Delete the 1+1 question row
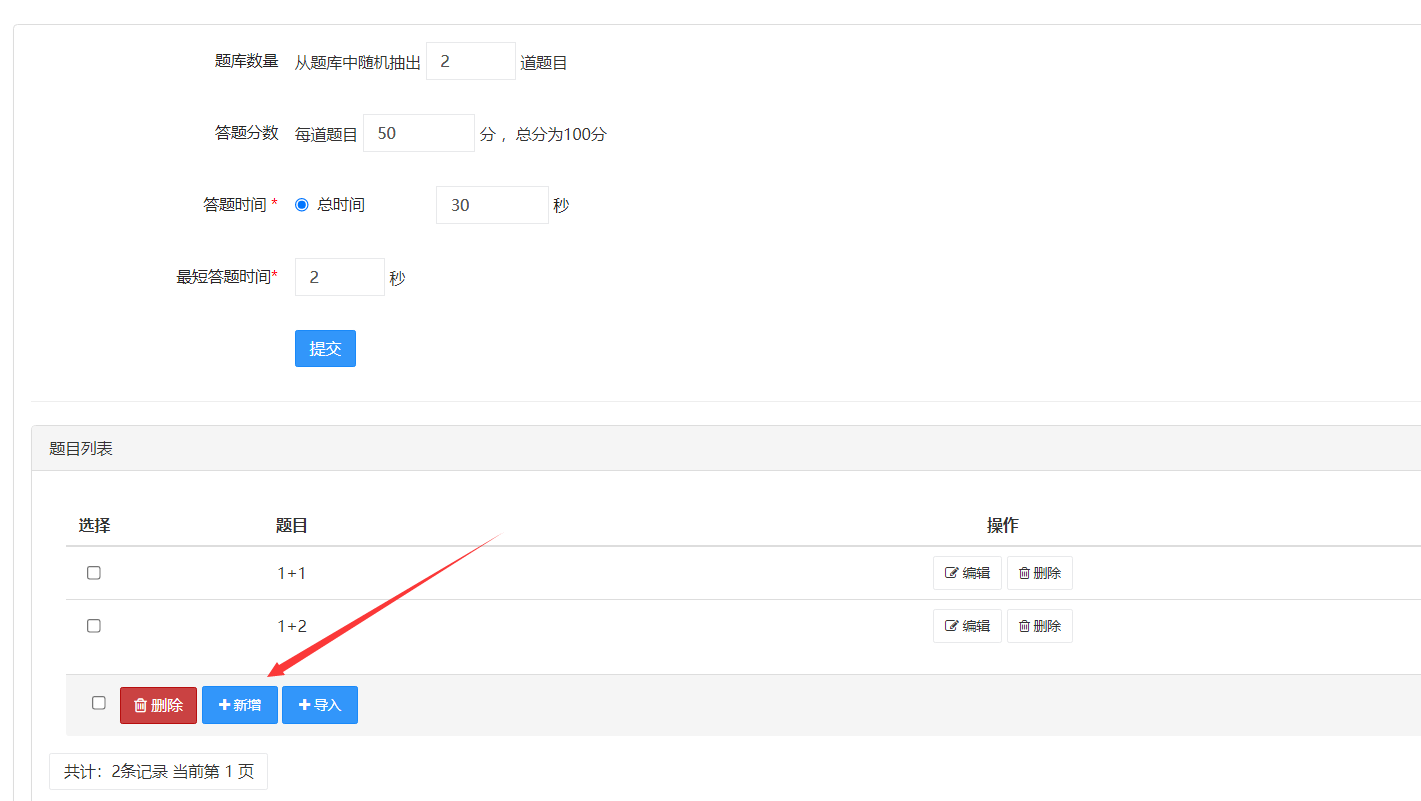 pyautogui.click(x=1040, y=573)
